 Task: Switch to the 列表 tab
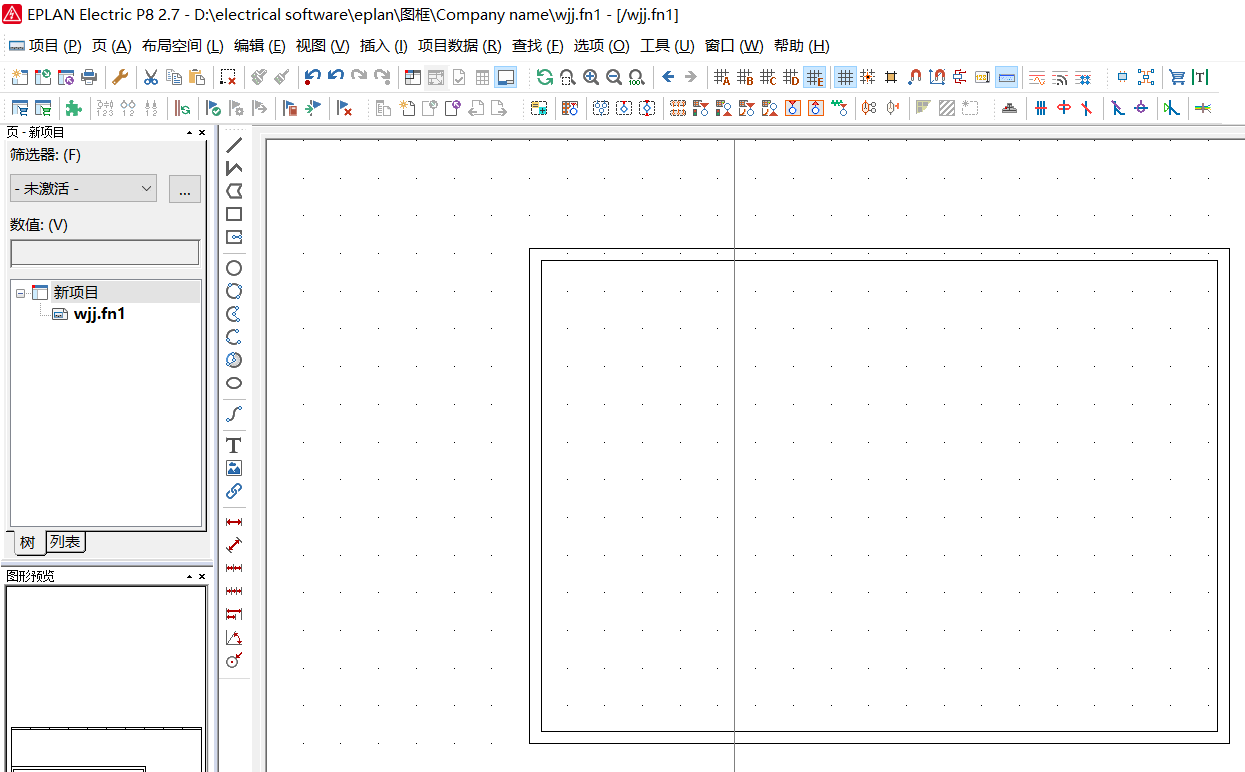(x=66, y=542)
